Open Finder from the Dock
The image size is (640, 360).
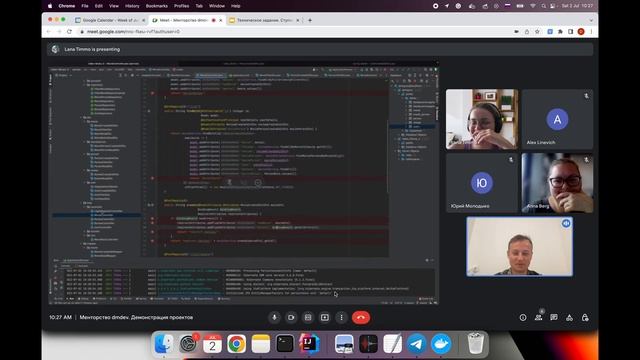(164, 343)
